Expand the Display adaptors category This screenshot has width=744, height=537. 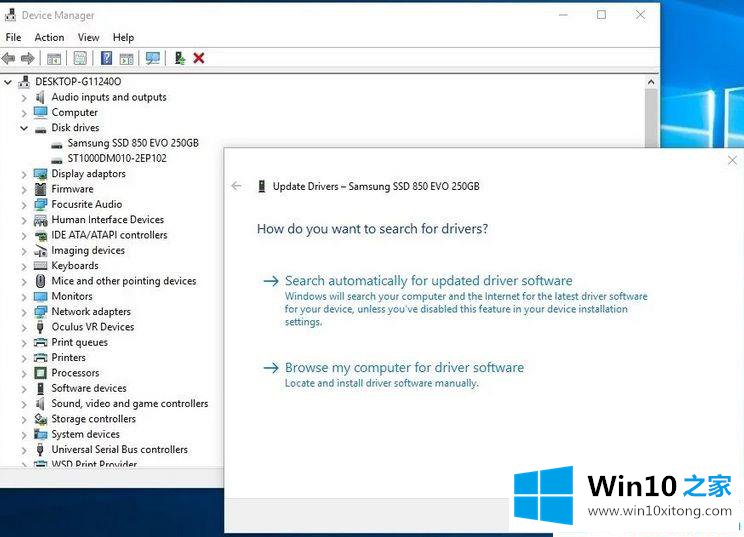(x=24, y=174)
